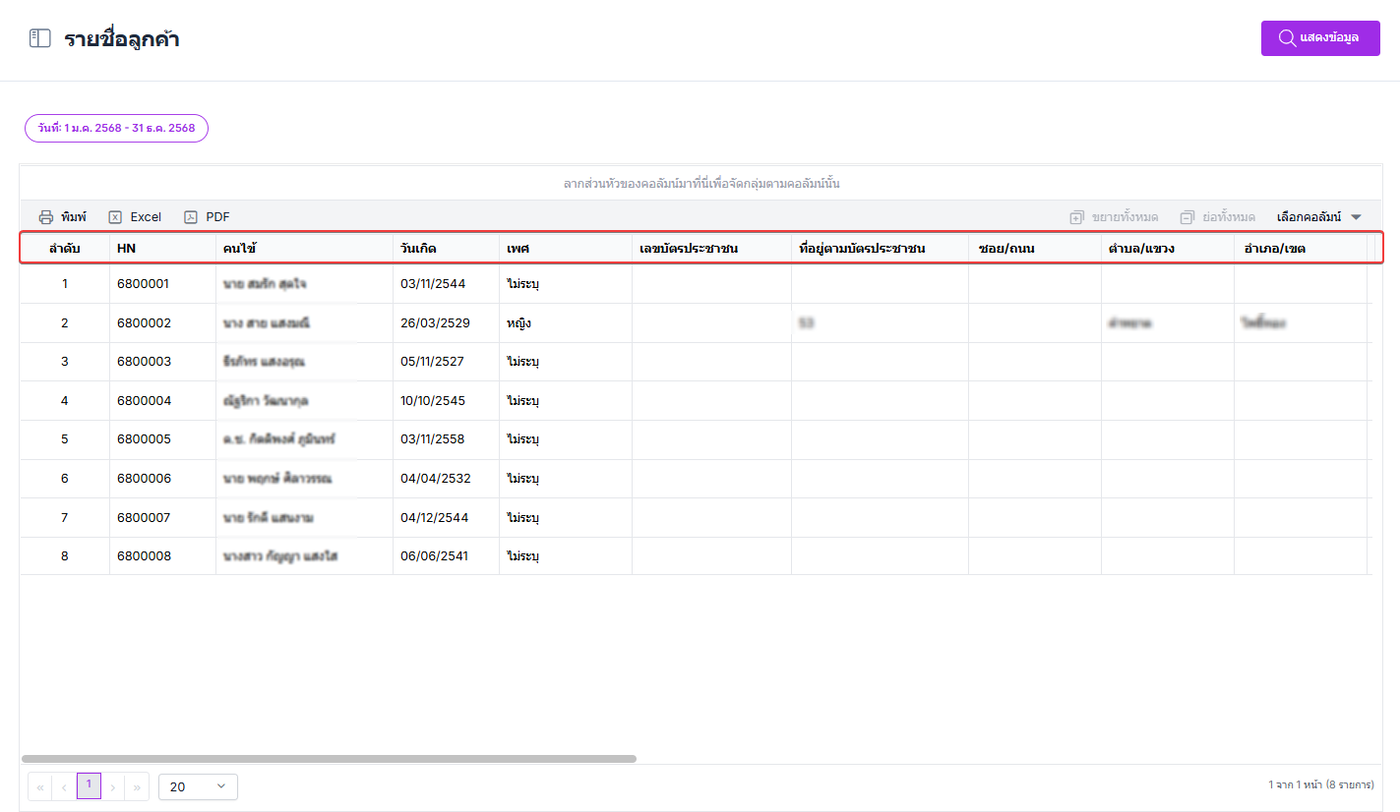
Task: Open the page size dropdown showing 20
Action: (198, 787)
